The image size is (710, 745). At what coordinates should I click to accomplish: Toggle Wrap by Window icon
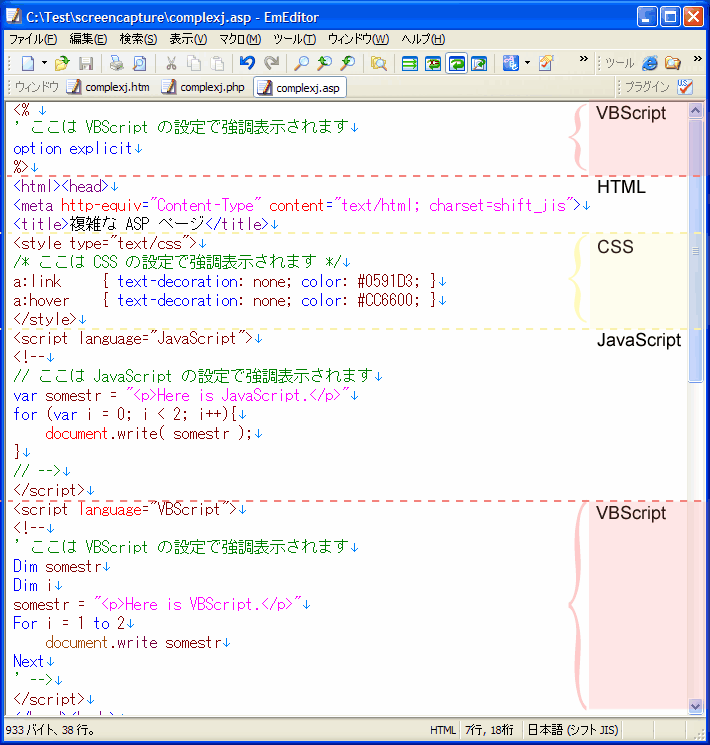[x=456, y=63]
